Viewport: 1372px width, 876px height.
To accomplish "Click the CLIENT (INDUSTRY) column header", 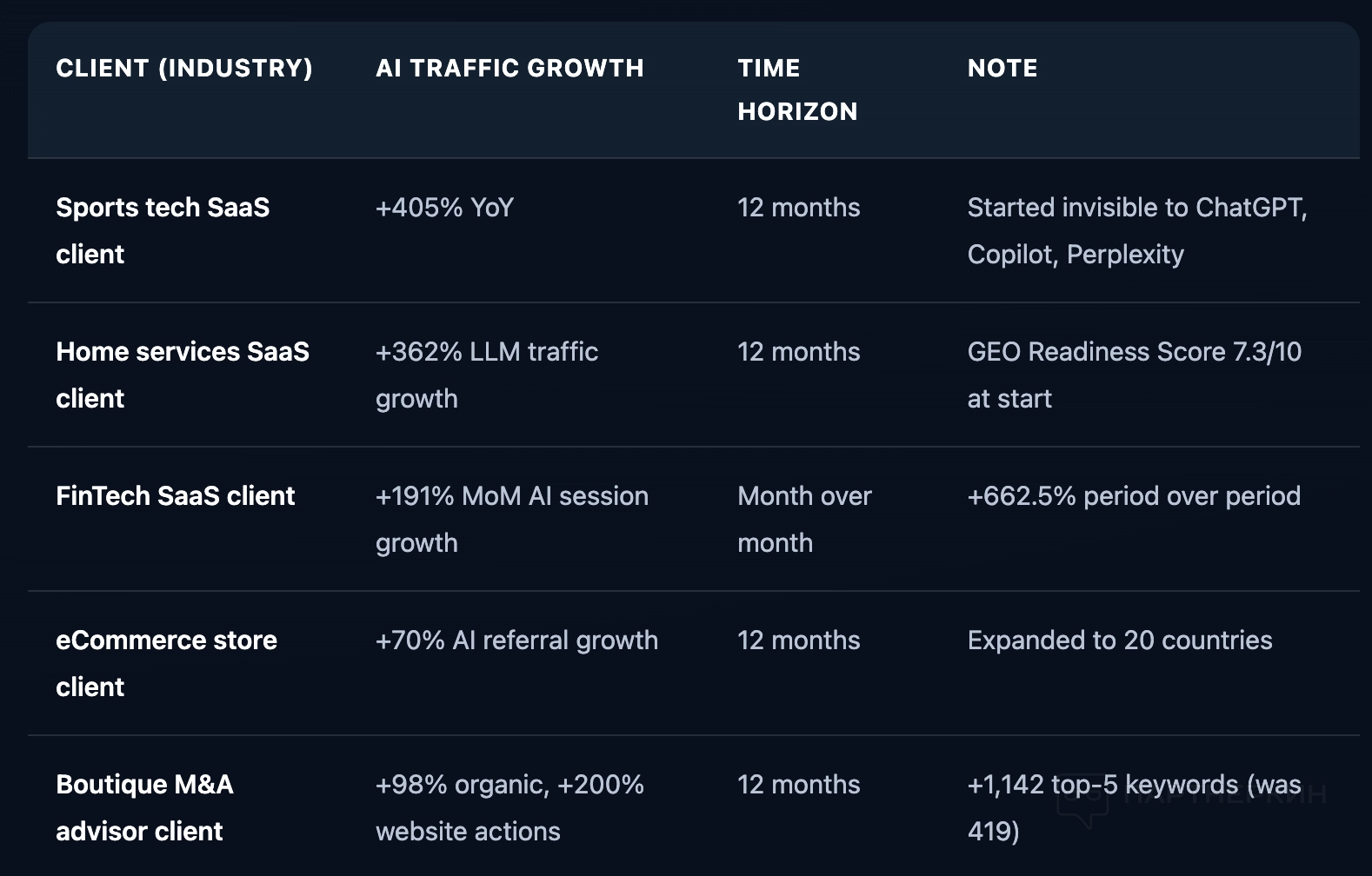I will 184,68.
